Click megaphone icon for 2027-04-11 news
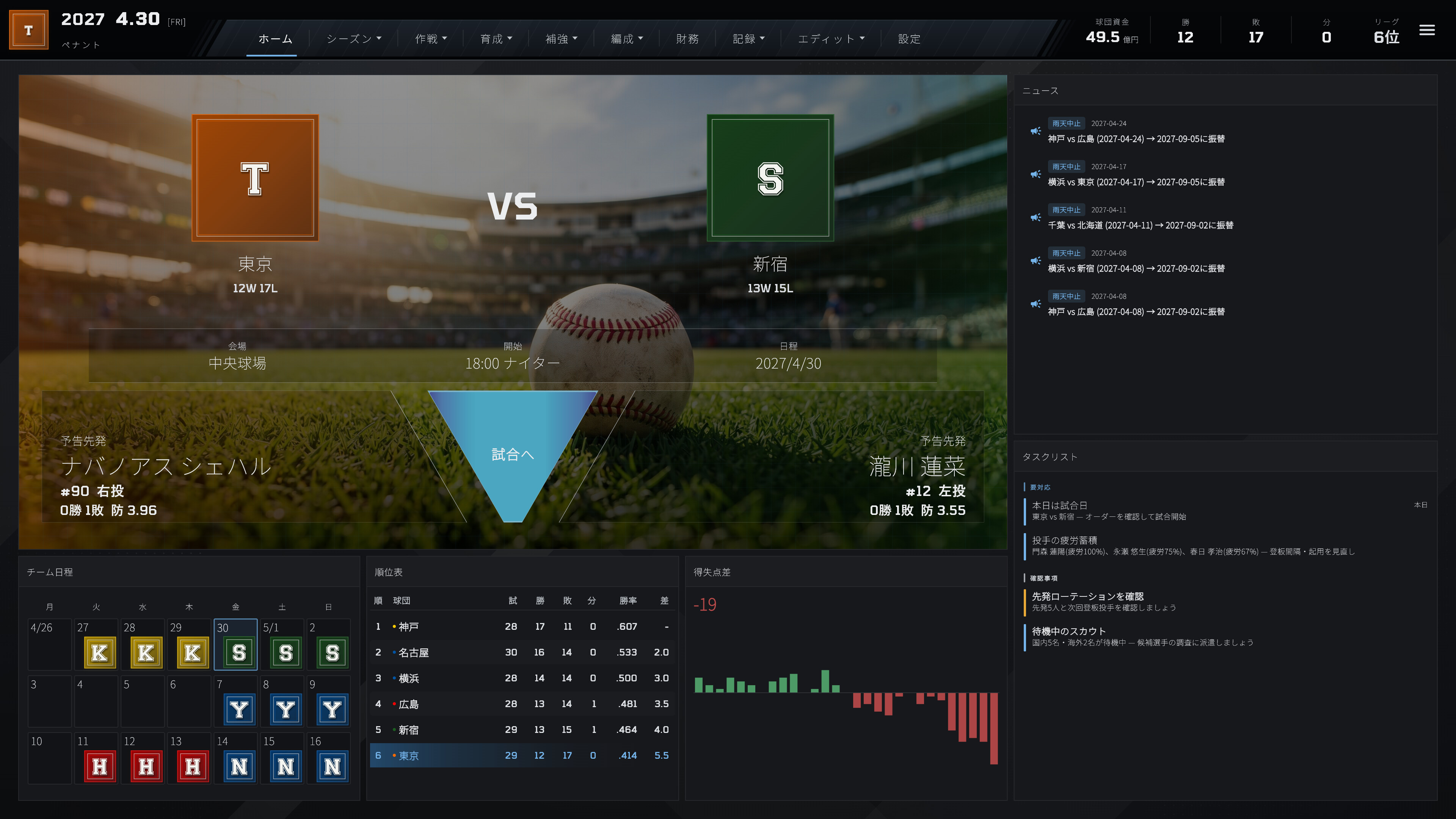1456x819 pixels. click(1036, 218)
